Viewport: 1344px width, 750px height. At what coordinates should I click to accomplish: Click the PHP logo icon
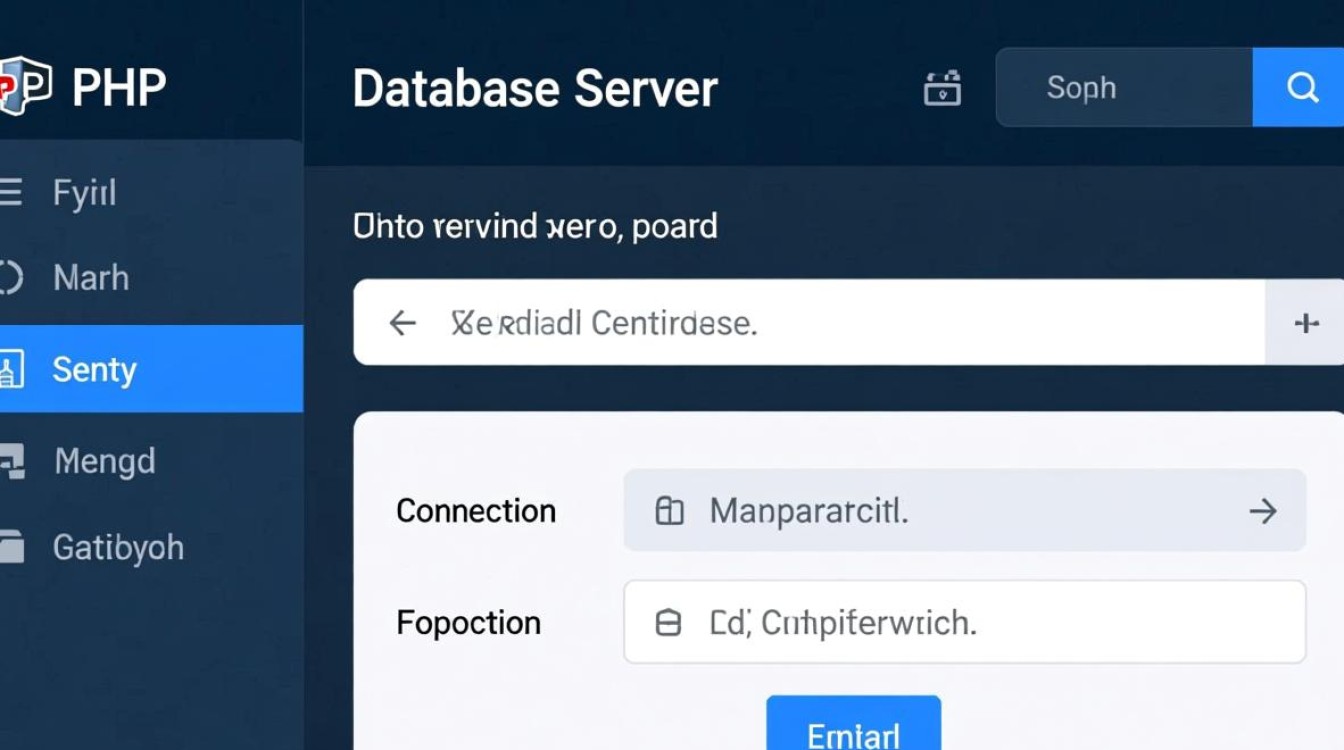(x=22, y=87)
